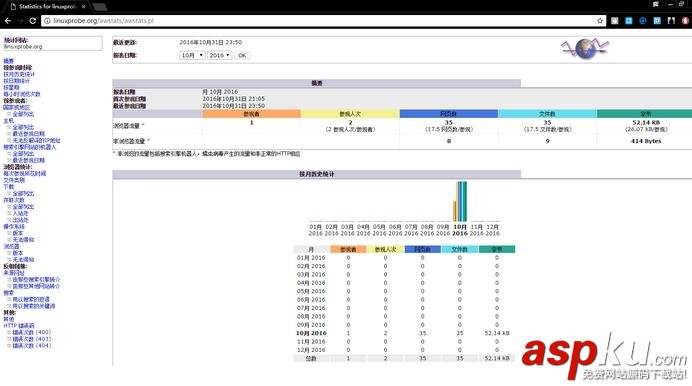Viewport: 692px width, 386px height.
Task: Open the '存取次数' sidebar link
Action: tap(14, 200)
